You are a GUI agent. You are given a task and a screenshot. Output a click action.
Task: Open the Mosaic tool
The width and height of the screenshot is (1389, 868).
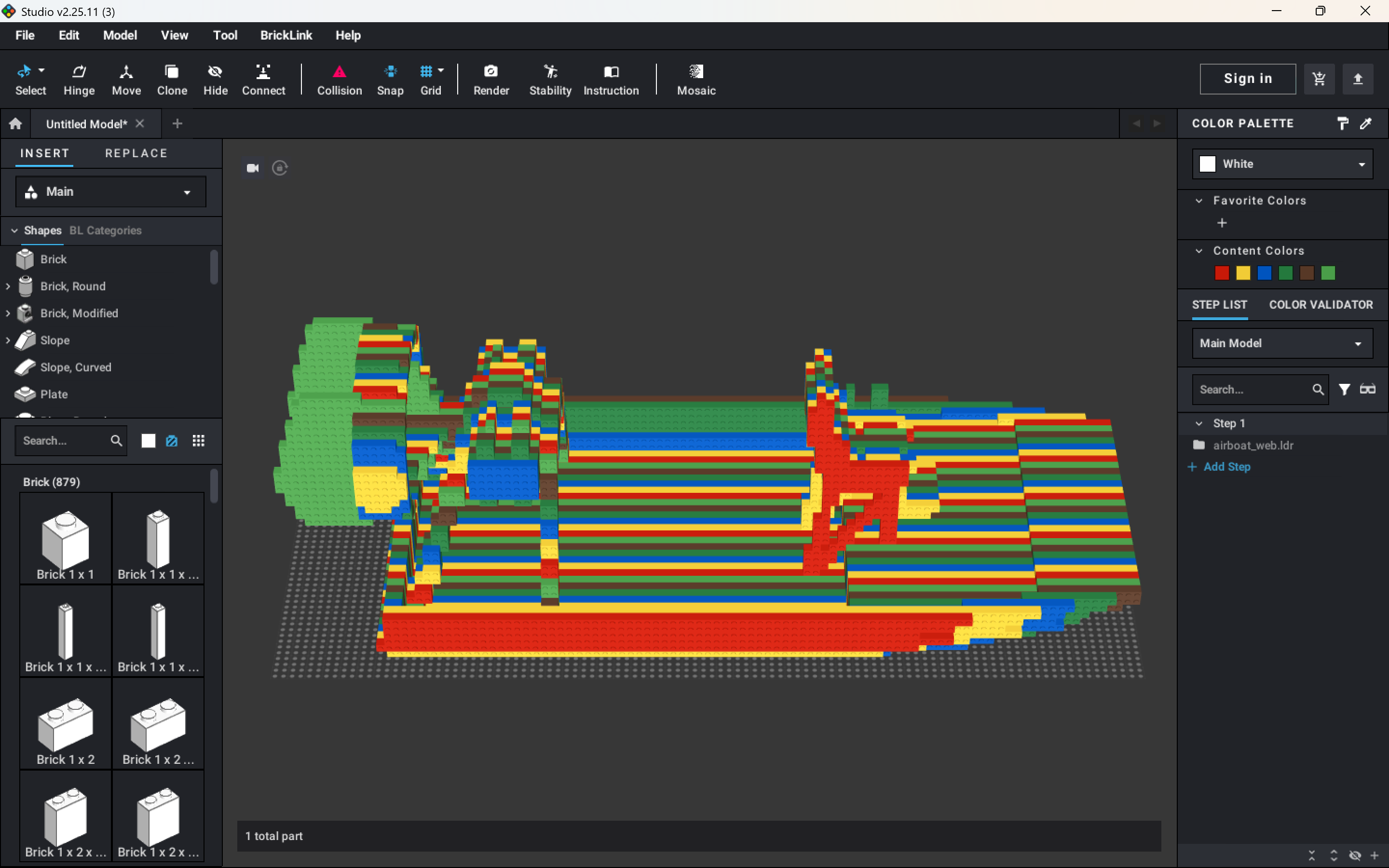[695, 79]
